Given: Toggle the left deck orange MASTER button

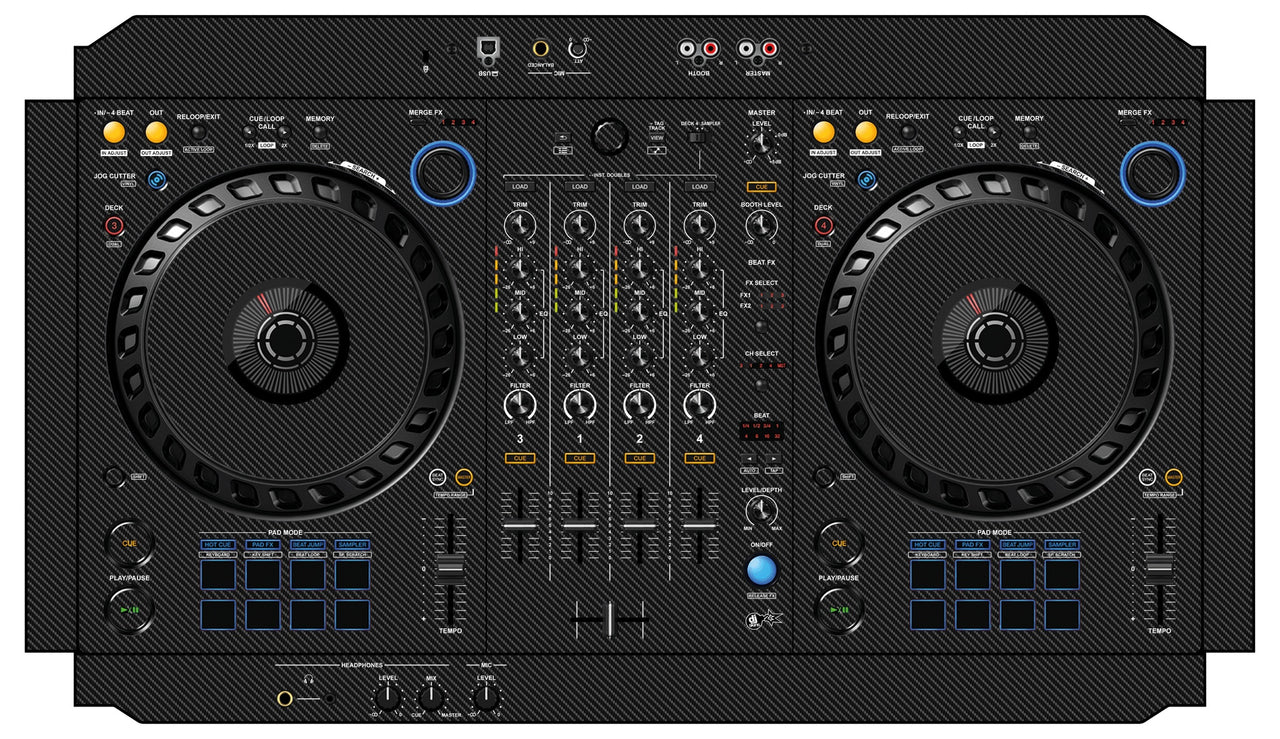Looking at the screenshot, I should (x=463, y=477).
